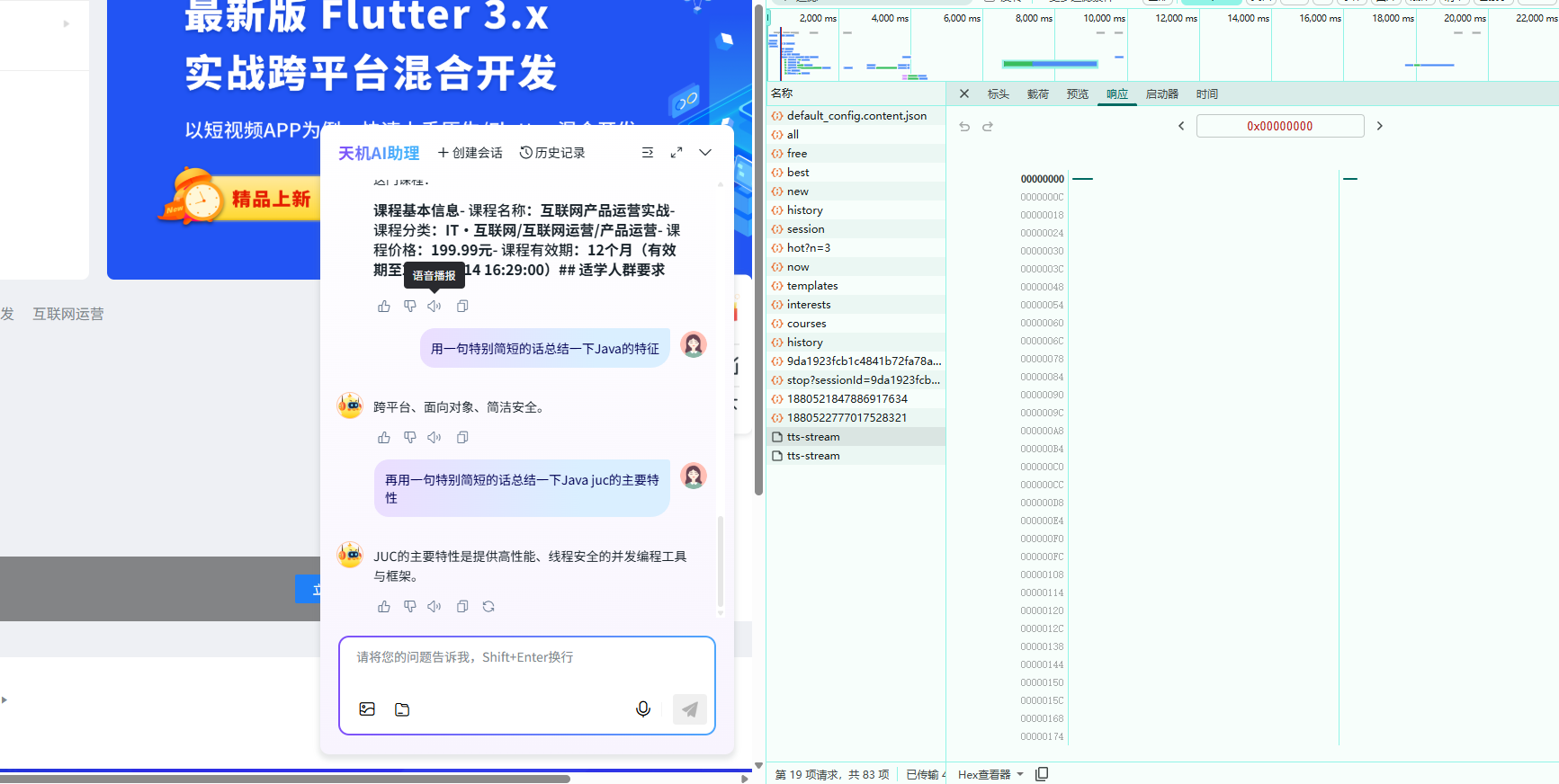Play voice readout for 跨平台、面向对象、简洁安全 answer
The image size is (1559, 784).
pos(435,437)
